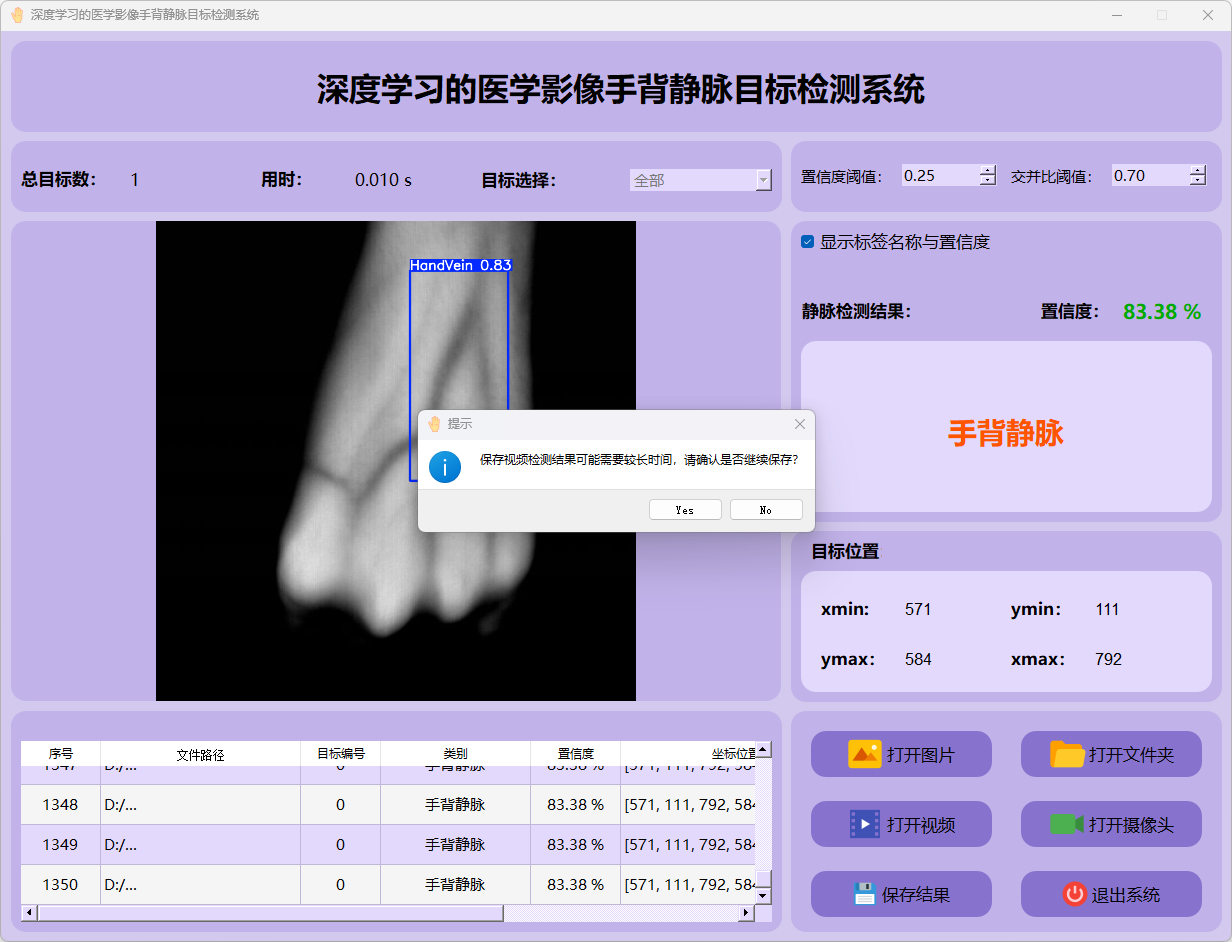
Task: Increase the 置信度阈值 value with up arrow
Action: 988,170
